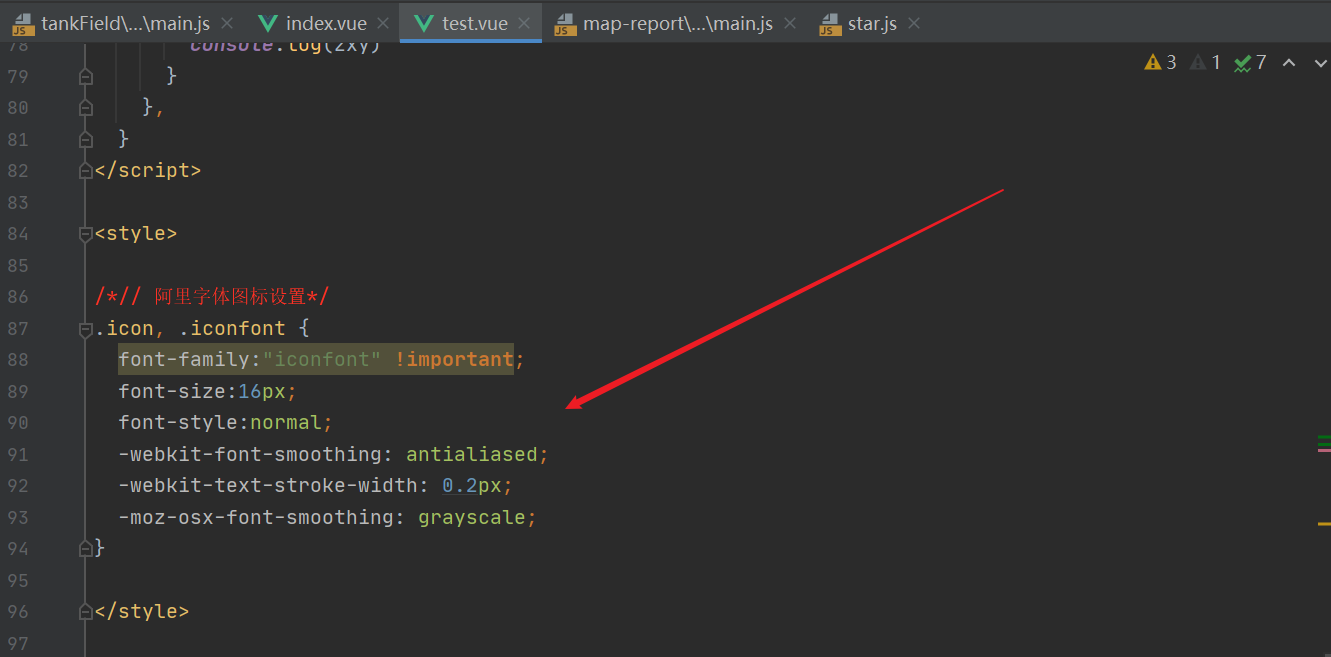The height and width of the screenshot is (657, 1331).
Task: Collapse the code block ending at line 80
Action: pos(86,107)
